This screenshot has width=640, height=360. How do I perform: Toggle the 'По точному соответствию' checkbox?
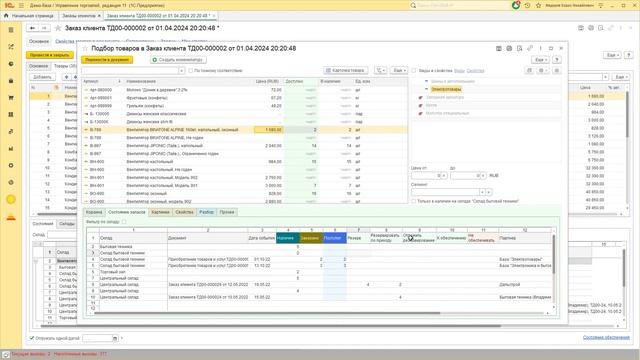pyautogui.click(x=191, y=71)
